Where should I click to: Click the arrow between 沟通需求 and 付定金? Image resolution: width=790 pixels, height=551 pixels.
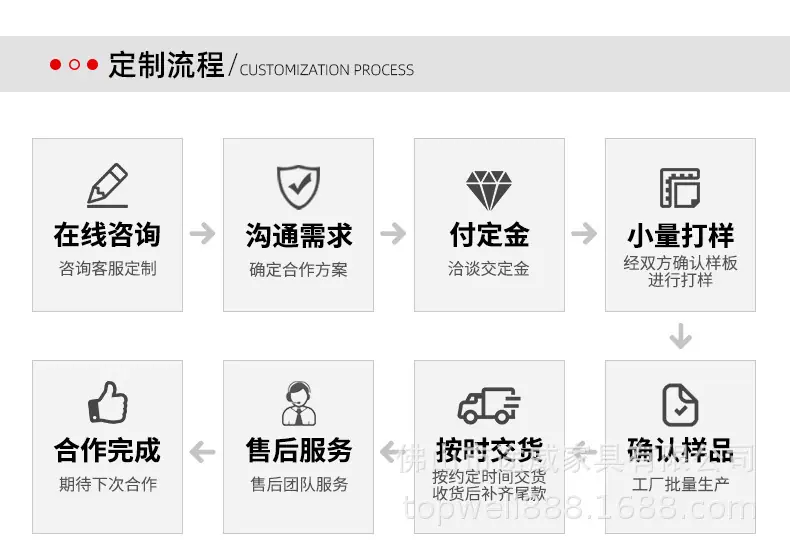(x=393, y=233)
